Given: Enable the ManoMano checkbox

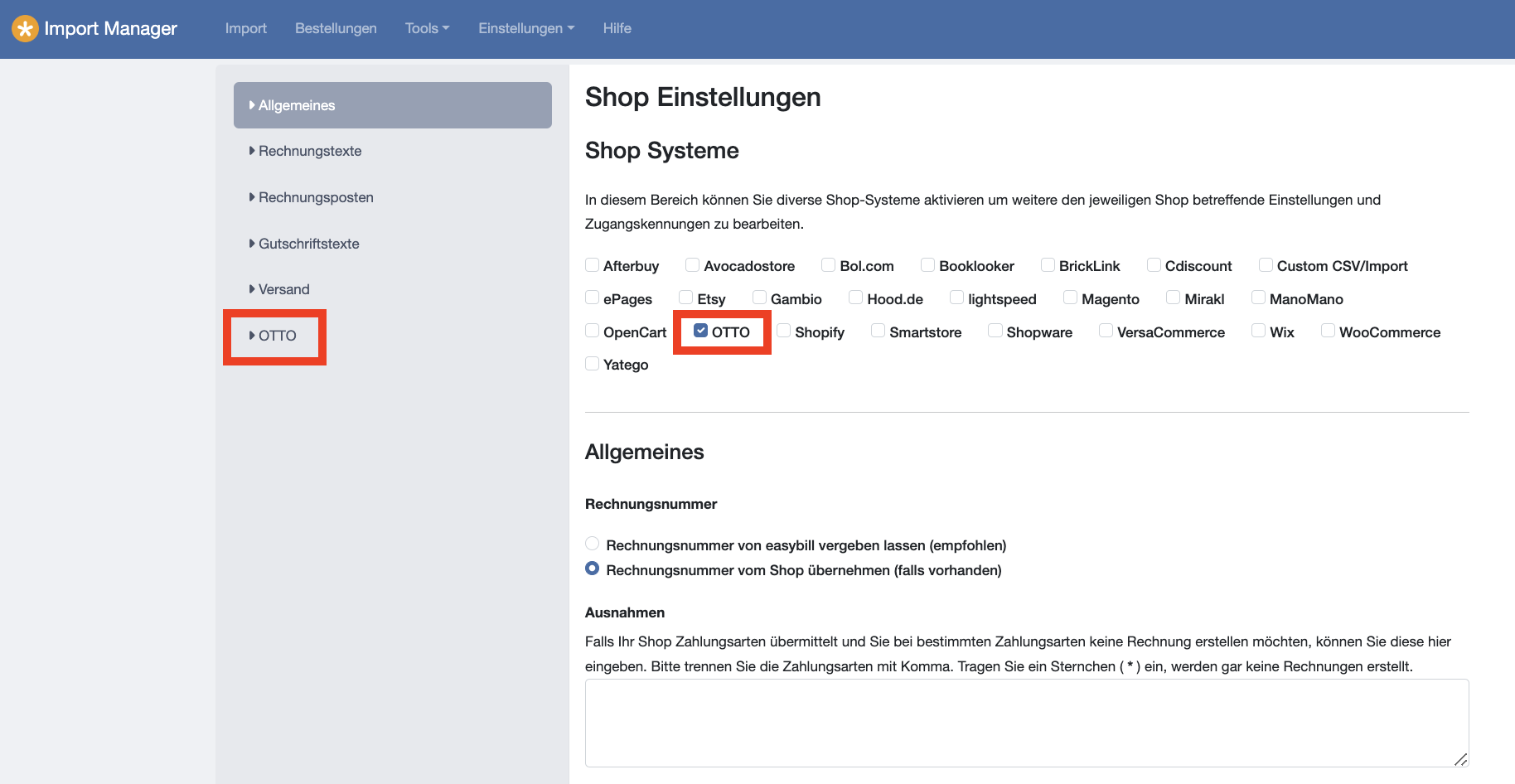Looking at the screenshot, I should [1259, 298].
